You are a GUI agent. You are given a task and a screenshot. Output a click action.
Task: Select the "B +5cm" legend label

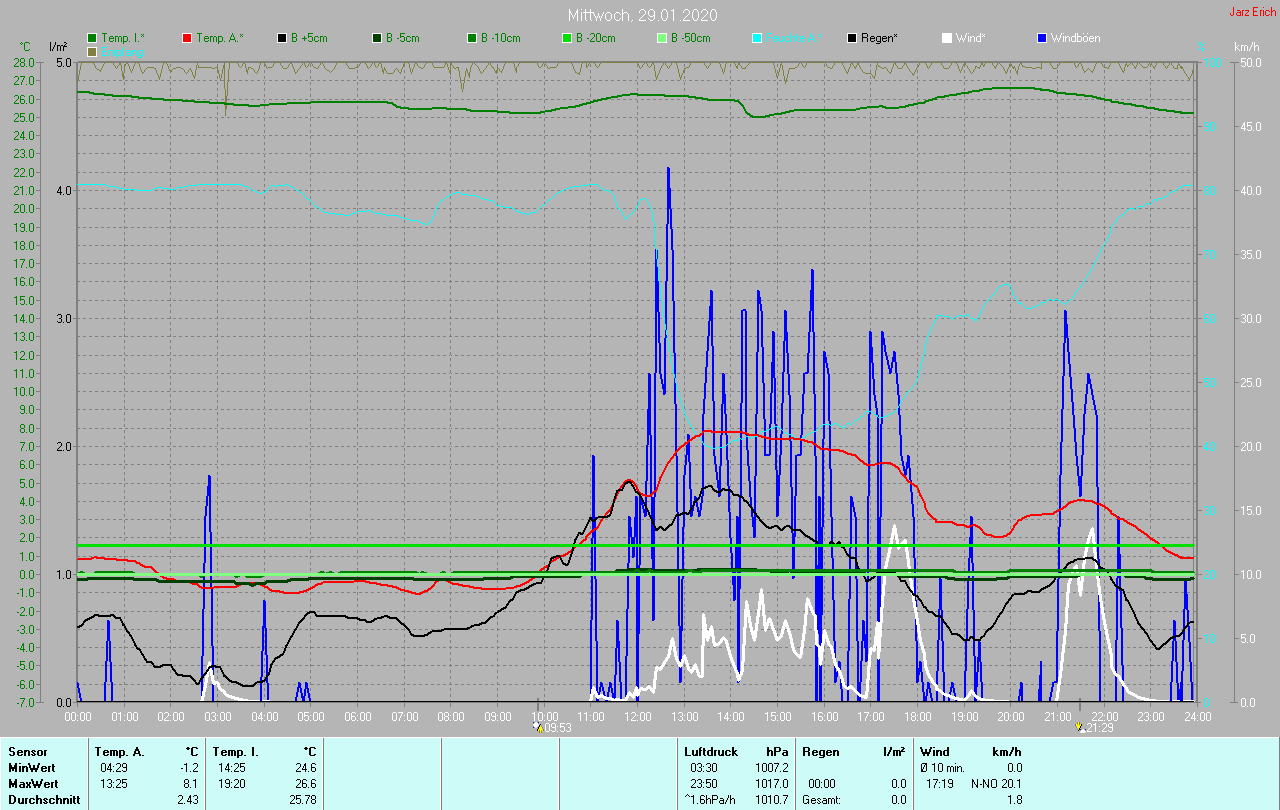(x=309, y=38)
